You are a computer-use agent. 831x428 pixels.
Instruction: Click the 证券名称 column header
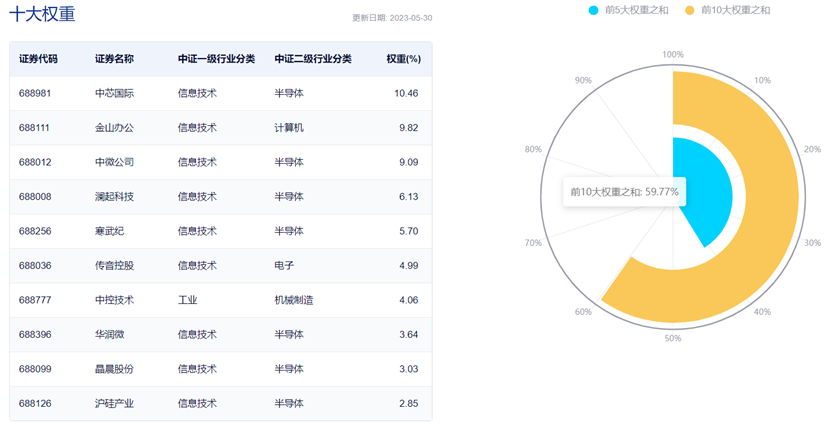114,59
